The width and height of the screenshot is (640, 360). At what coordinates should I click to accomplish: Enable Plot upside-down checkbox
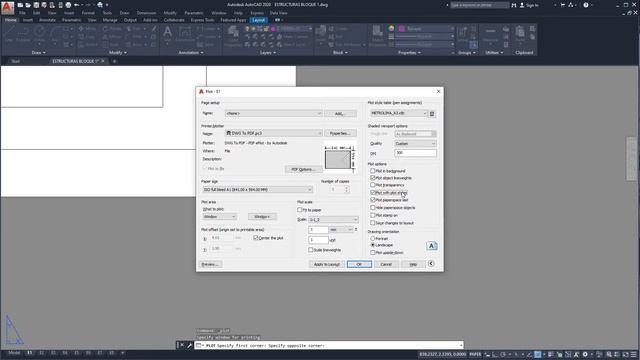(x=373, y=253)
